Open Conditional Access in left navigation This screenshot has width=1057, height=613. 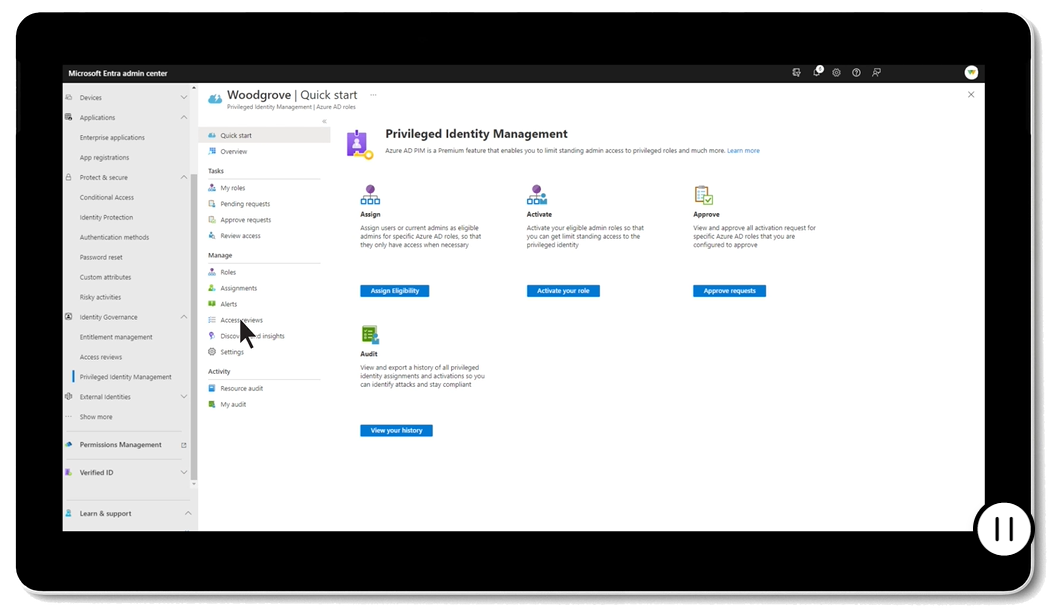[x=106, y=197]
